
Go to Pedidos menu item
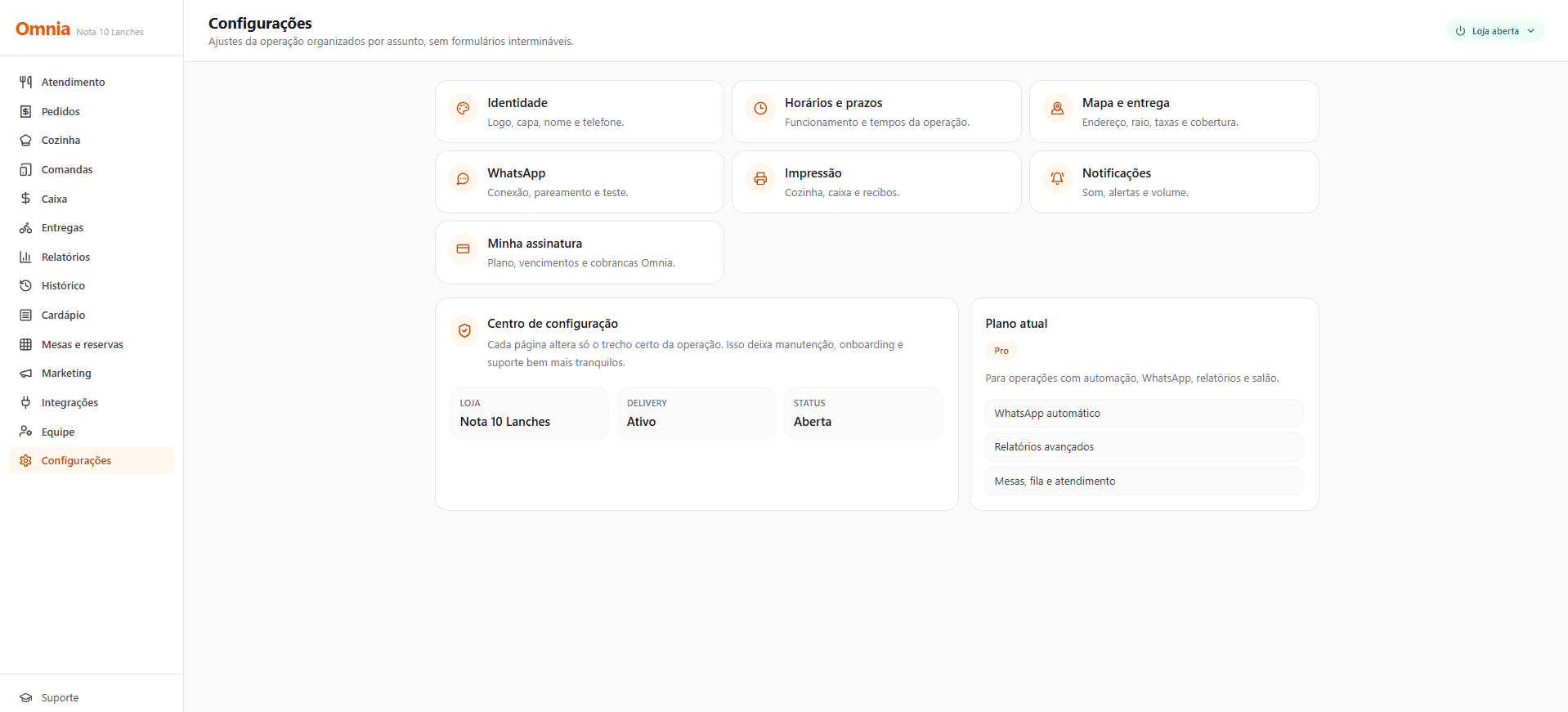pos(92,111)
